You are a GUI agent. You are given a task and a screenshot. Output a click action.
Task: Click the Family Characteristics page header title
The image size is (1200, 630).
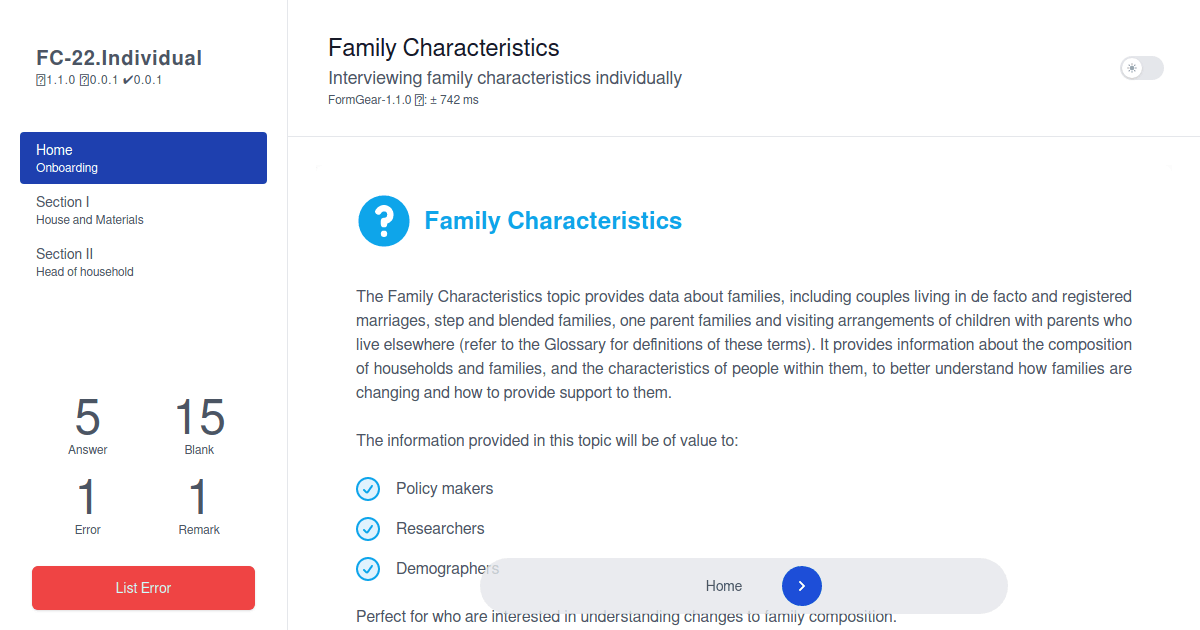click(x=444, y=47)
